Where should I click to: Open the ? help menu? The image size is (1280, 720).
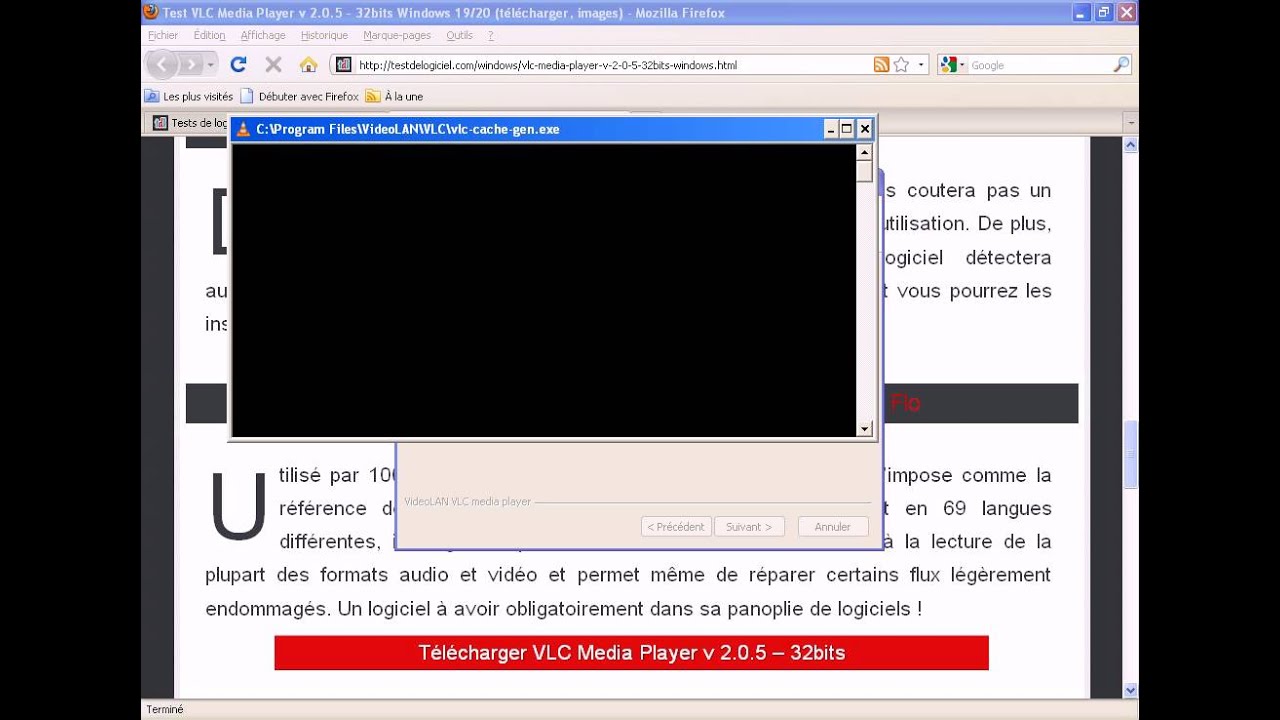[x=491, y=35]
